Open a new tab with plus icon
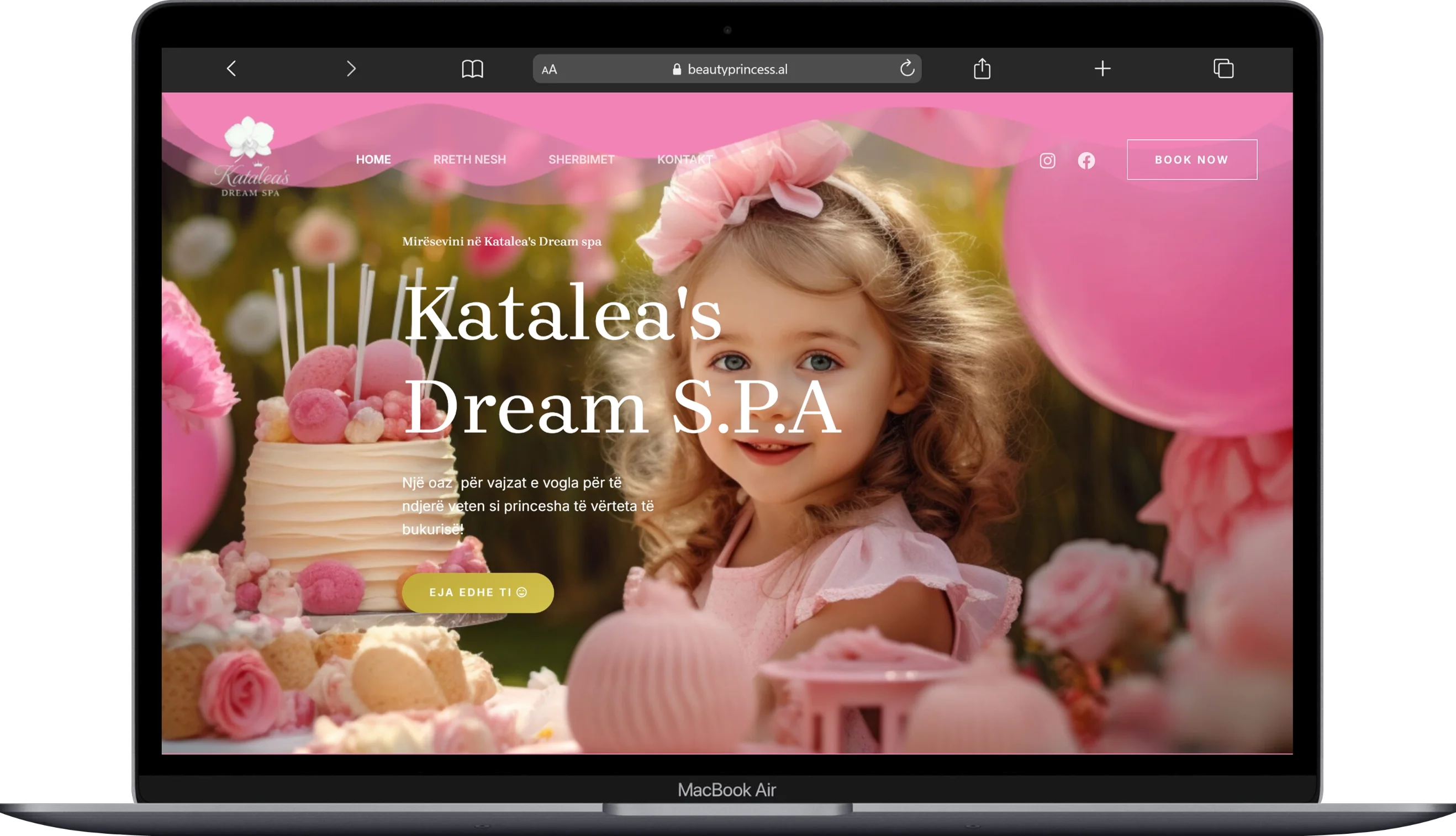 tap(1102, 69)
